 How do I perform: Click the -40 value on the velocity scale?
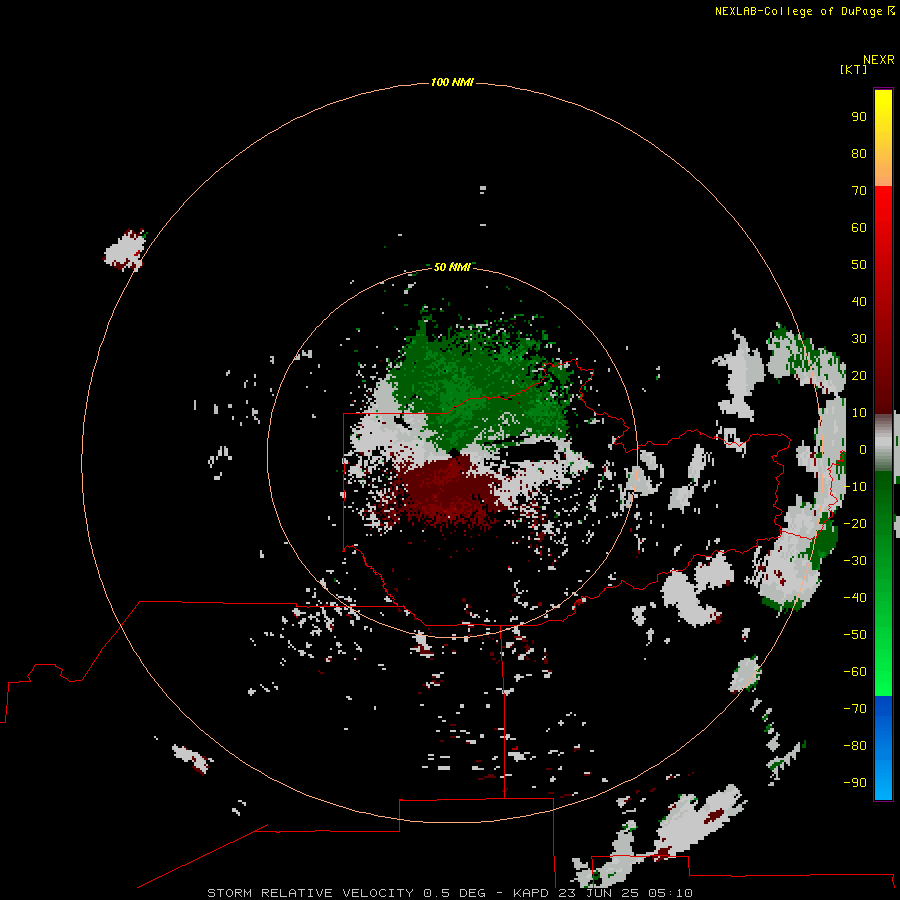point(855,598)
